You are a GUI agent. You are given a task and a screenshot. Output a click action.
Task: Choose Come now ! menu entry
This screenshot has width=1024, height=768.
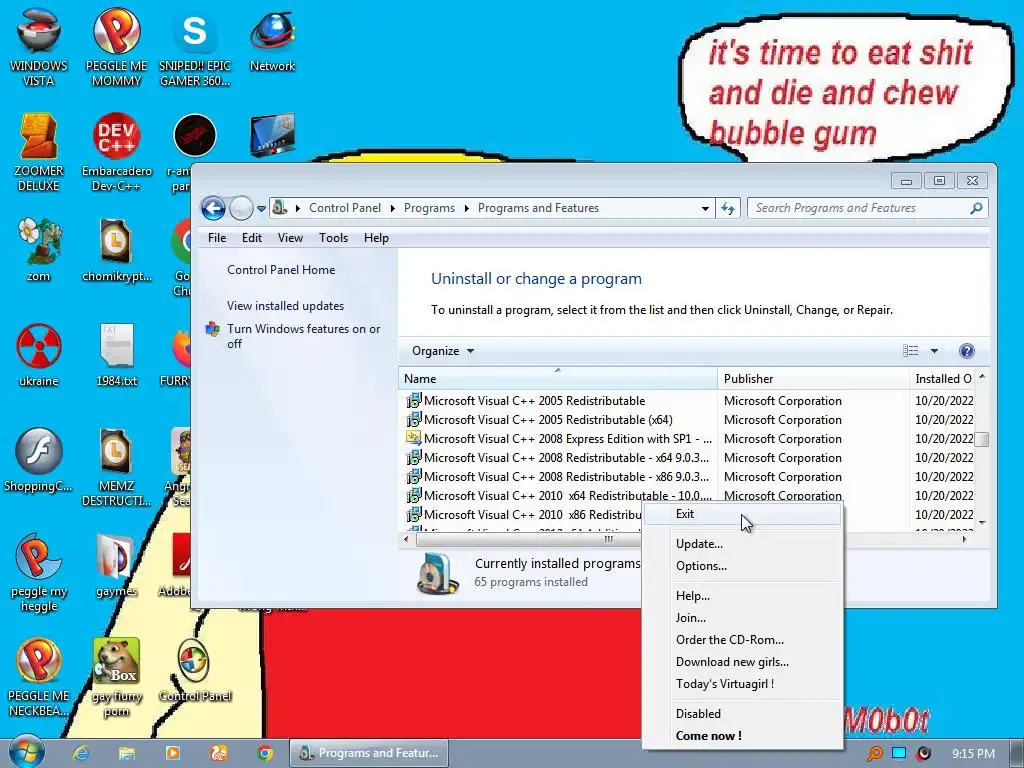743,735
